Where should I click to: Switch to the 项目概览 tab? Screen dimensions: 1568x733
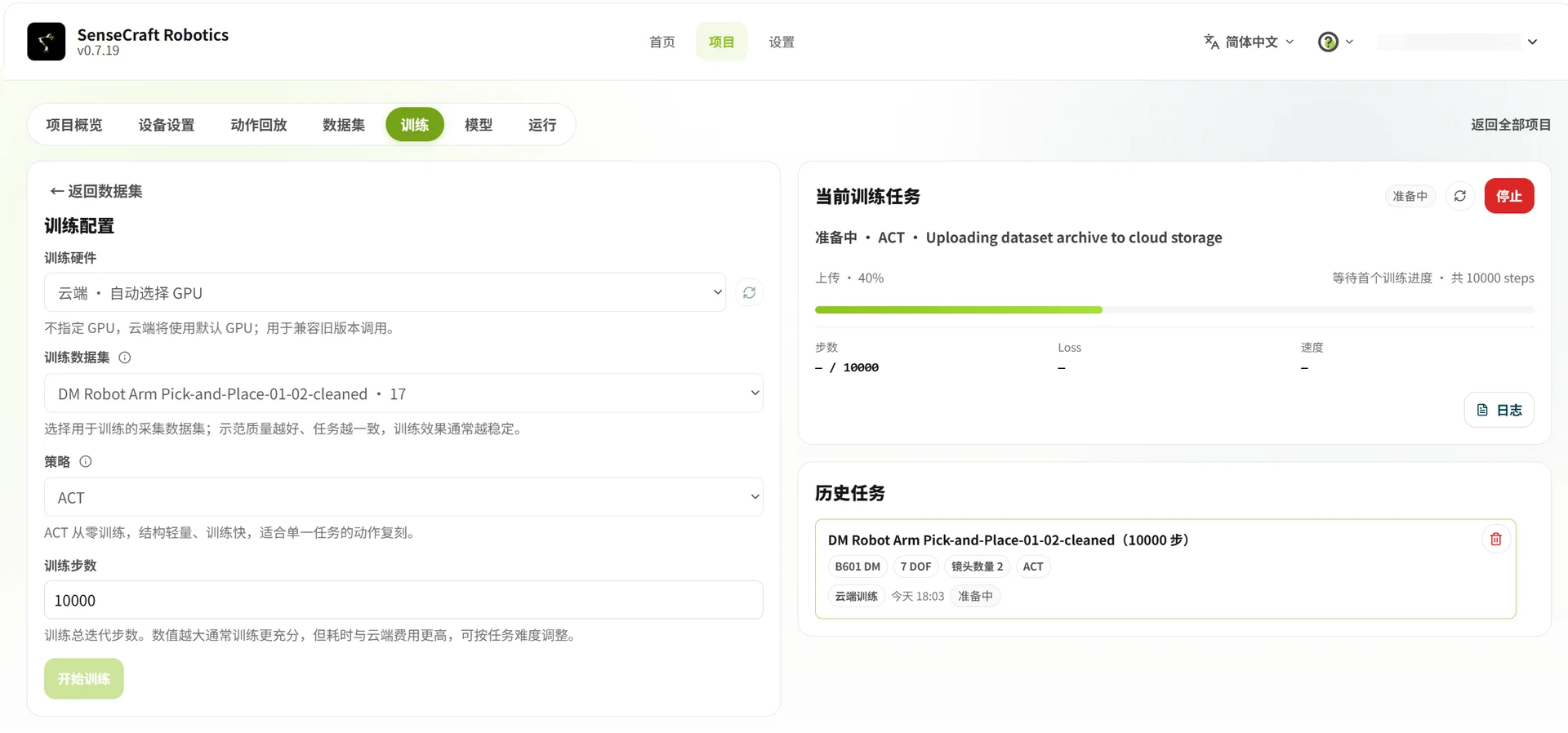click(x=73, y=125)
